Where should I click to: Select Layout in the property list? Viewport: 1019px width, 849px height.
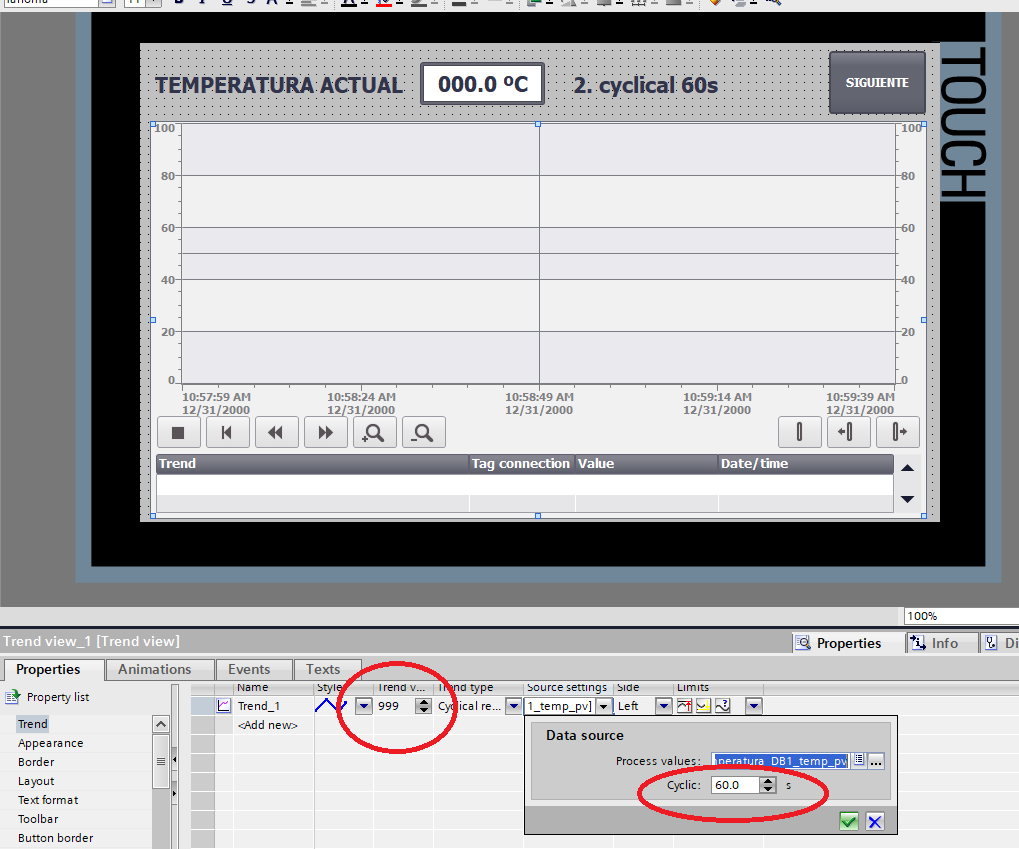[36, 781]
